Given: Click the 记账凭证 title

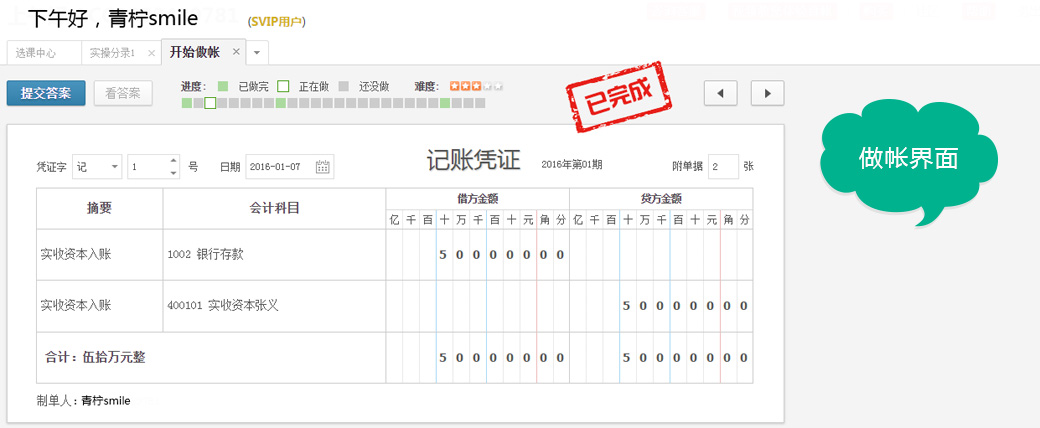Looking at the screenshot, I should coord(474,161).
